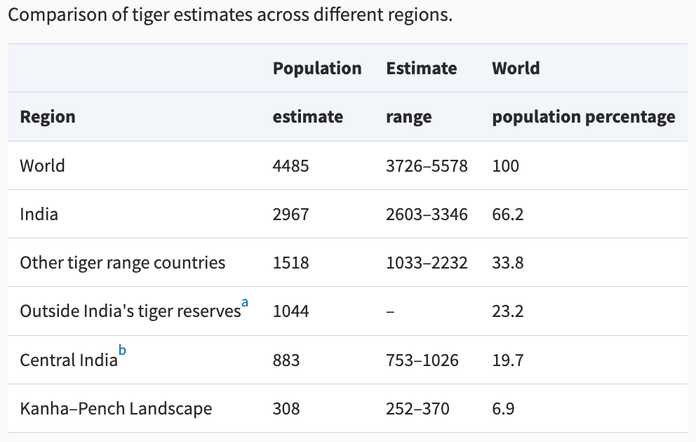This screenshot has width=696, height=442.
Task: Click the 'Kanha–Pench Landscape' cell
Action: pyautogui.click(x=116, y=409)
